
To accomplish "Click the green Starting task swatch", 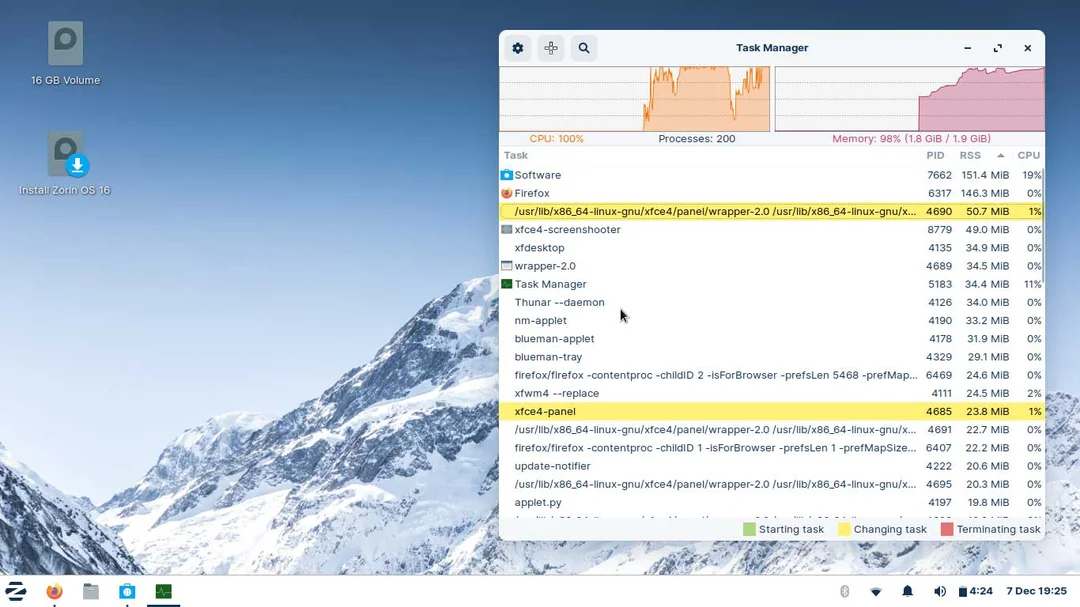I will point(749,529).
